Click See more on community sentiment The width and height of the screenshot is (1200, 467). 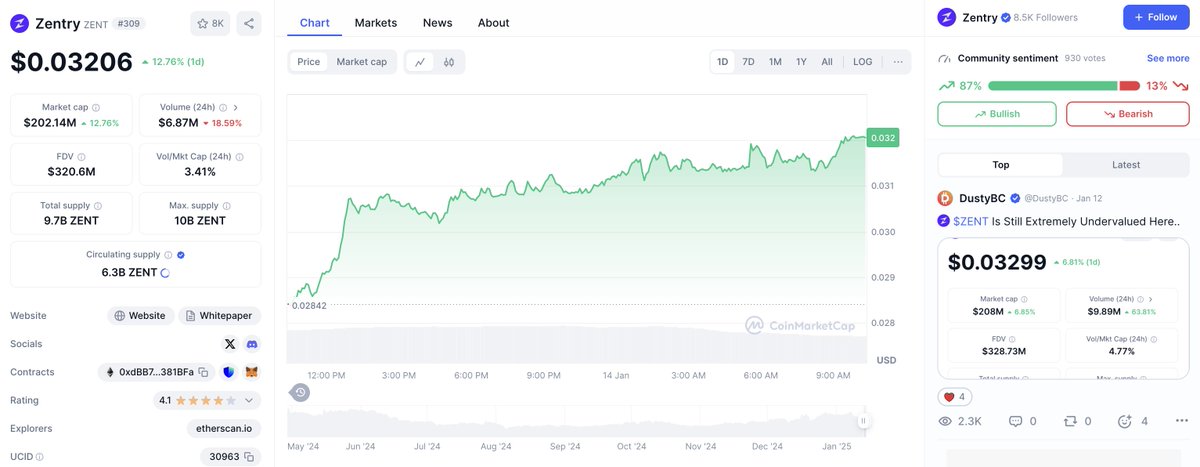click(x=1168, y=59)
